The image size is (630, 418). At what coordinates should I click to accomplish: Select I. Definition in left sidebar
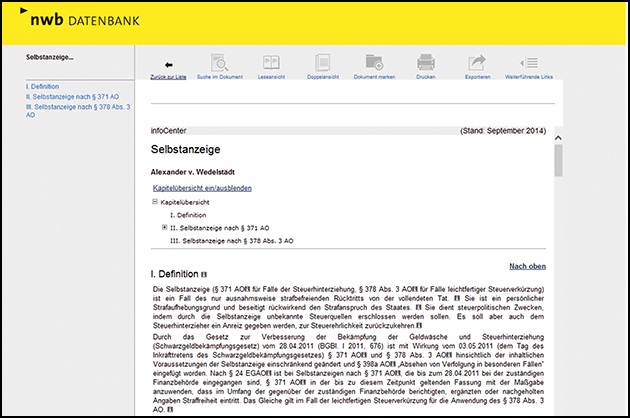tap(42, 87)
